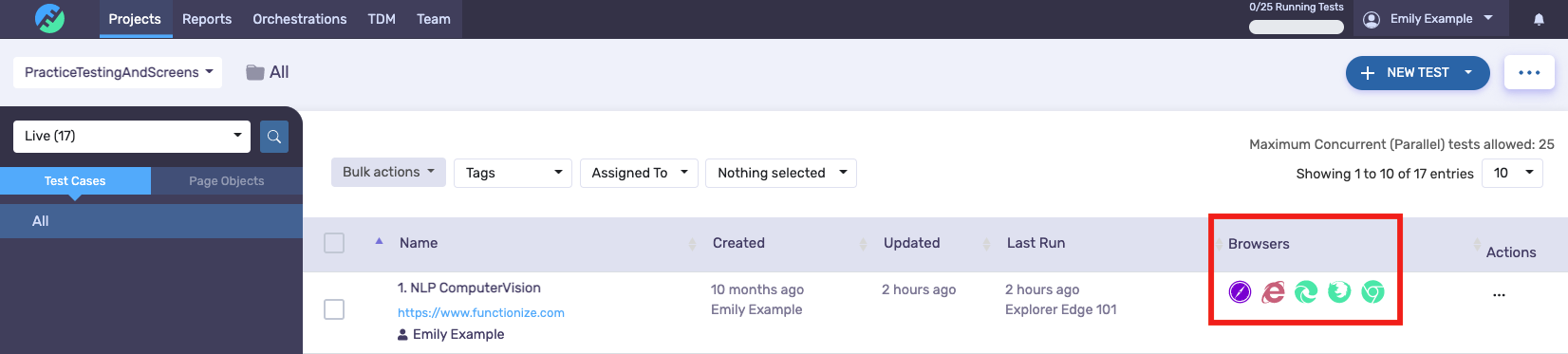The height and width of the screenshot is (354, 1568).
Task: Expand the Live (17) dropdown
Action: pos(132,137)
